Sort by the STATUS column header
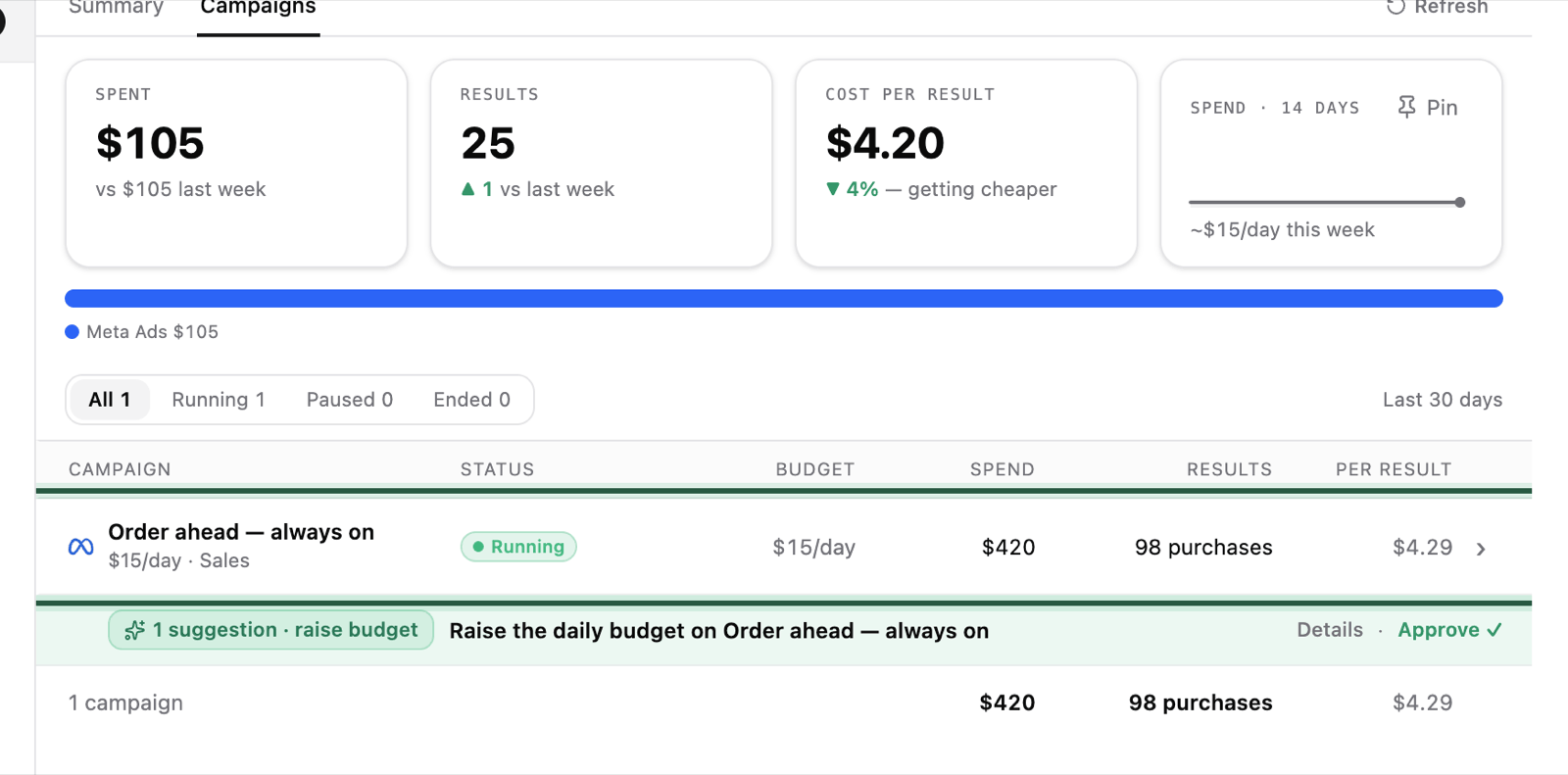This screenshot has height=775, width=1568. point(498,469)
